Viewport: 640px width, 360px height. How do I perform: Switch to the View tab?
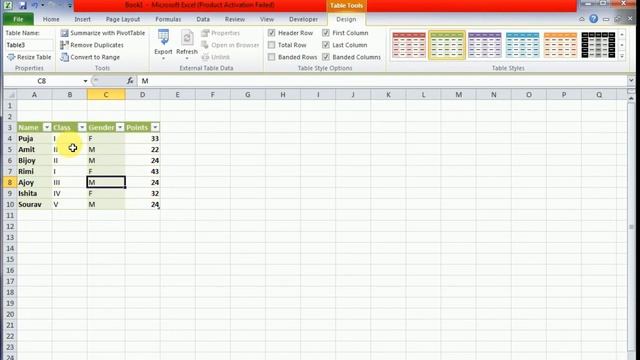(x=267, y=19)
